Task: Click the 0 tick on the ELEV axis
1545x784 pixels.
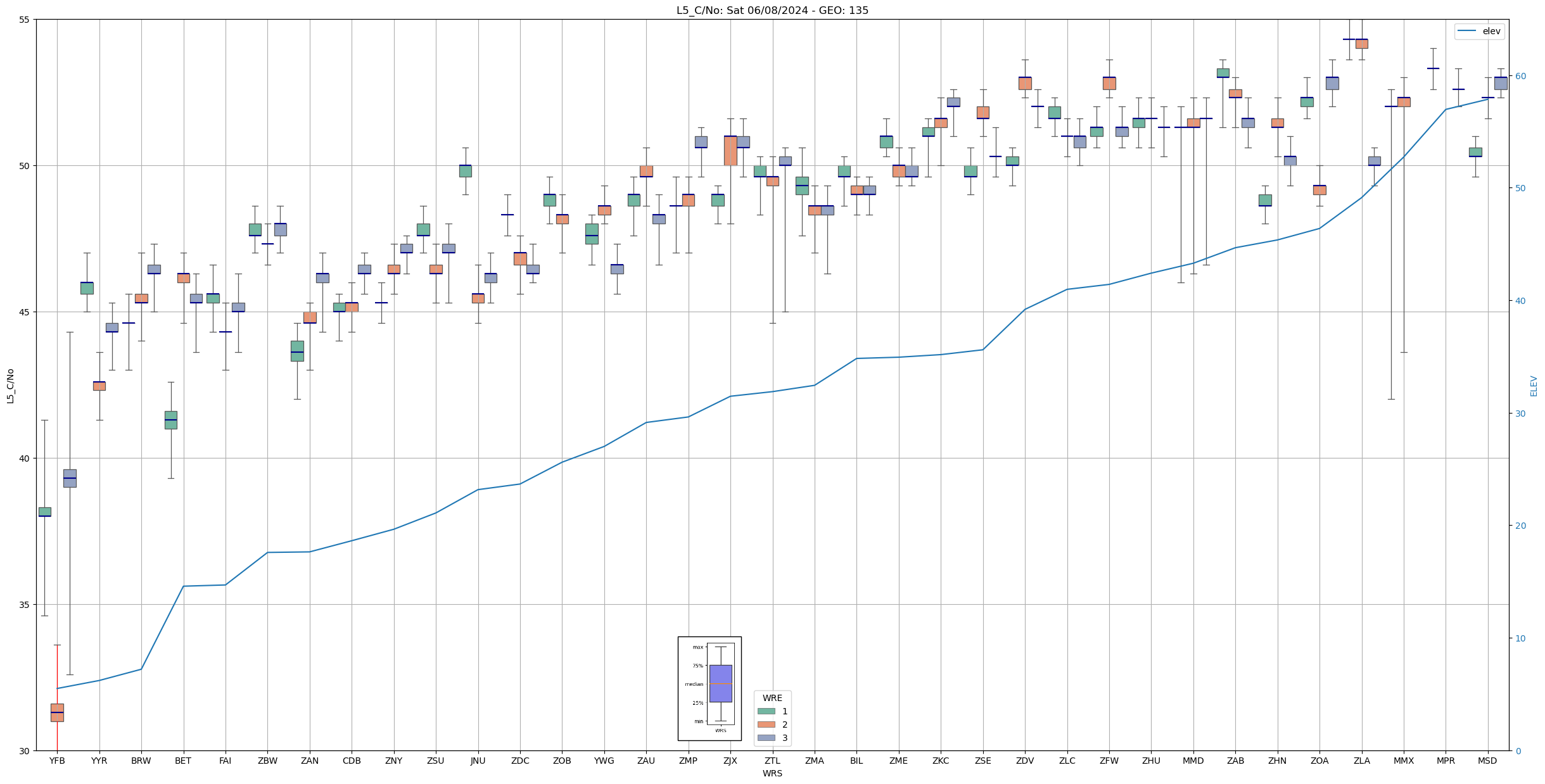Action: [1517, 751]
